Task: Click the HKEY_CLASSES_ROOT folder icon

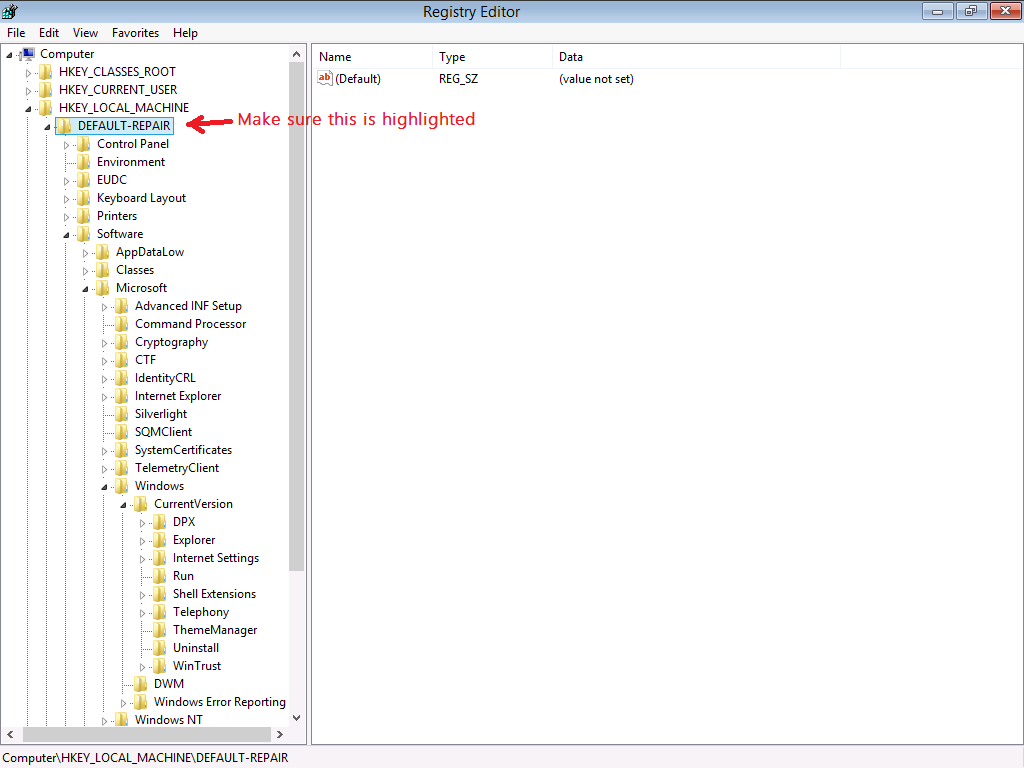Action: (46, 72)
